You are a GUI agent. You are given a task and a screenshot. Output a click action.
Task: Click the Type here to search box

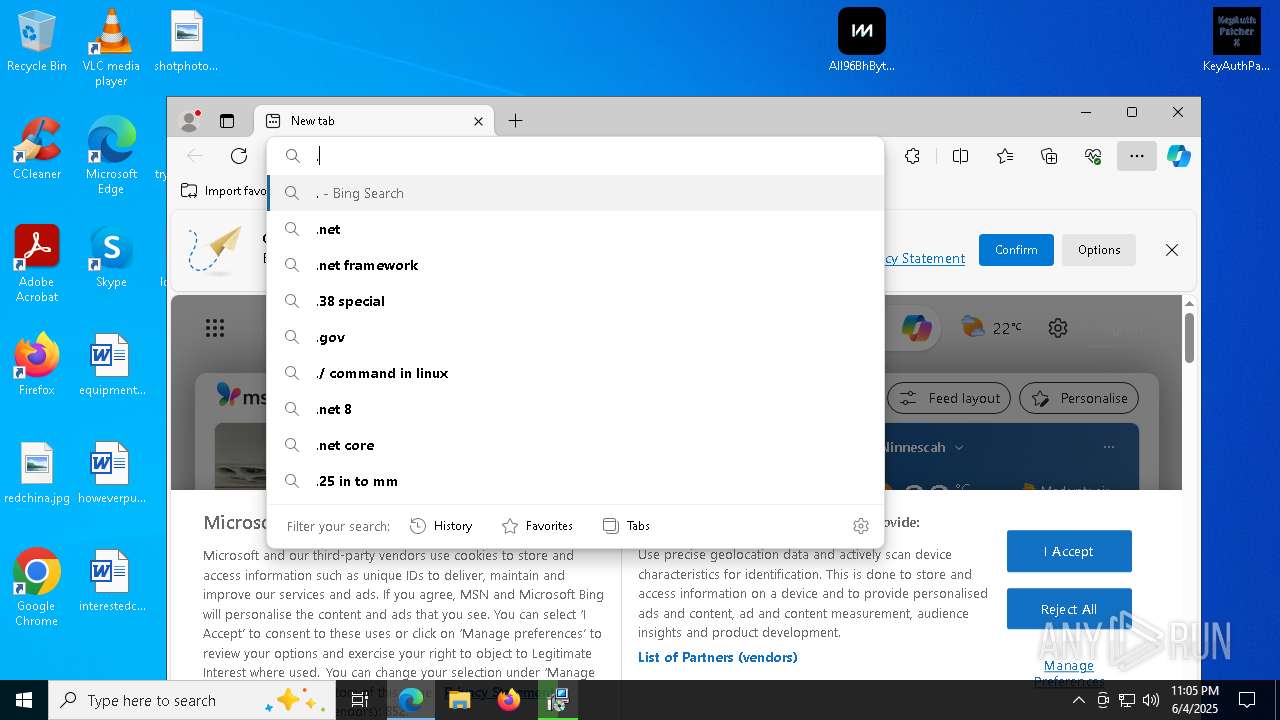pos(192,700)
